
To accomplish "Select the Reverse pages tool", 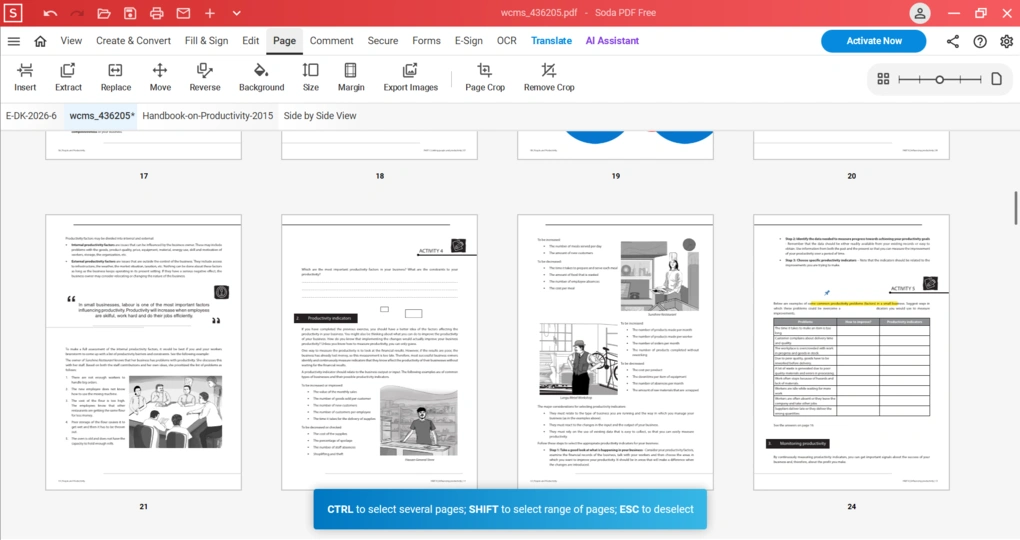I will (x=205, y=77).
